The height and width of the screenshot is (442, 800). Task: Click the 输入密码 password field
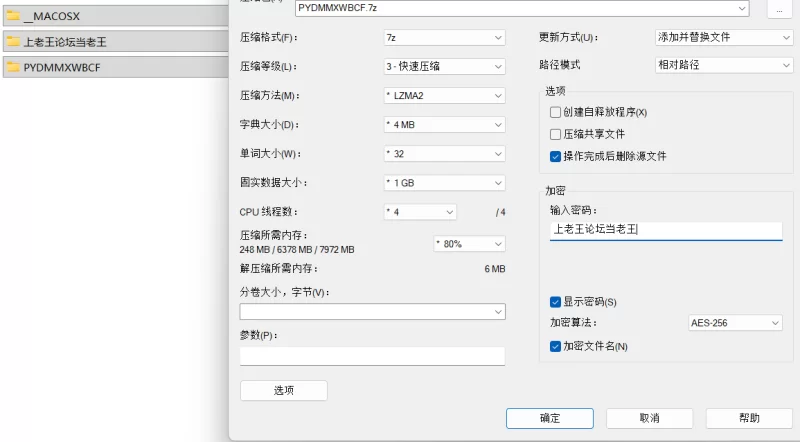(666, 230)
